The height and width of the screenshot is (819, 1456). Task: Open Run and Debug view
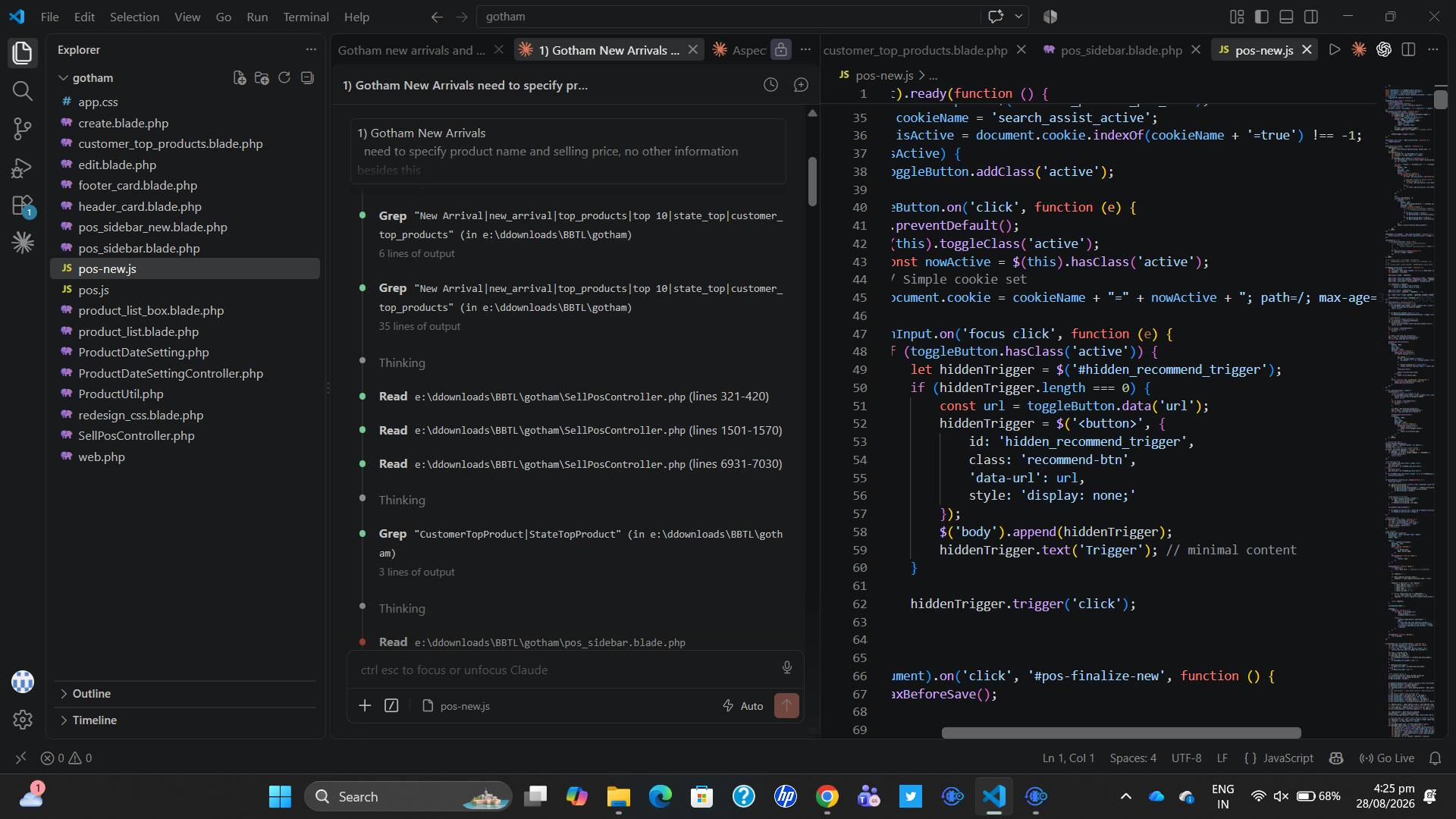click(23, 167)
